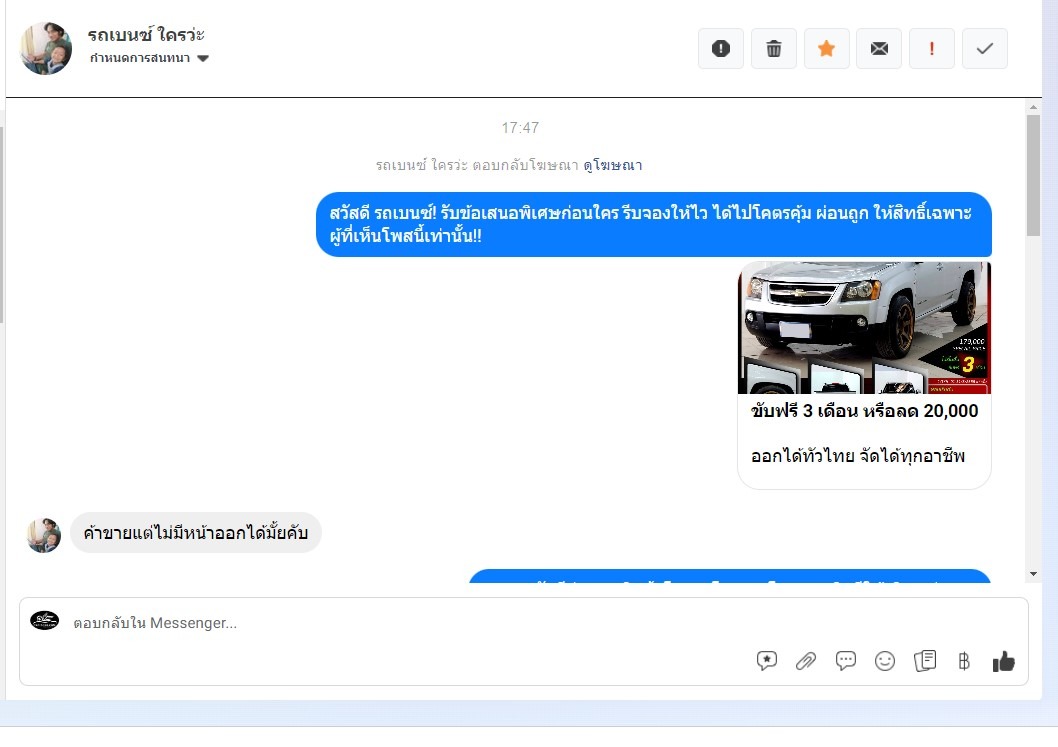Toggle the orange star follow-up icon

pyautogui.click(x=827, y=49)
